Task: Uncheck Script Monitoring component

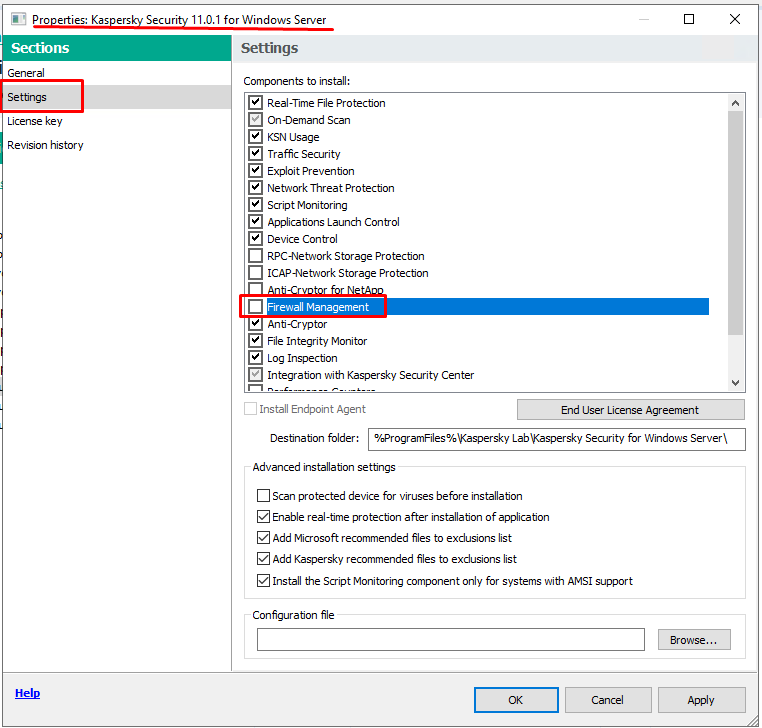Action: click(256, 205)
